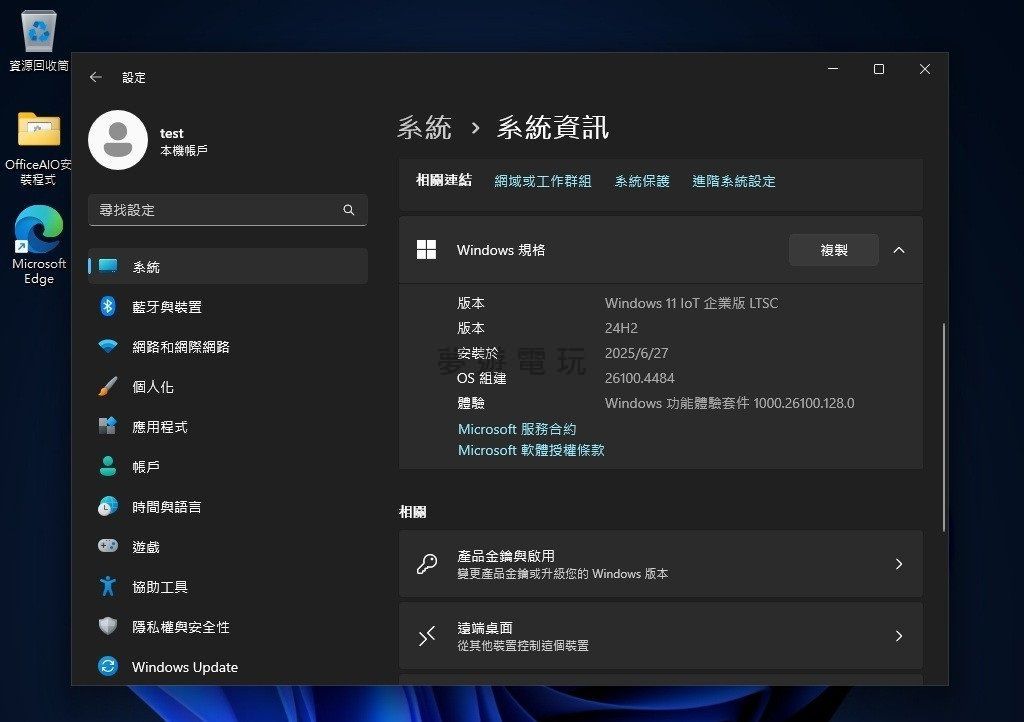Minimize the 設定 window
The image size is (1024, 722).
pyautogui.click(x=833, y=69)
